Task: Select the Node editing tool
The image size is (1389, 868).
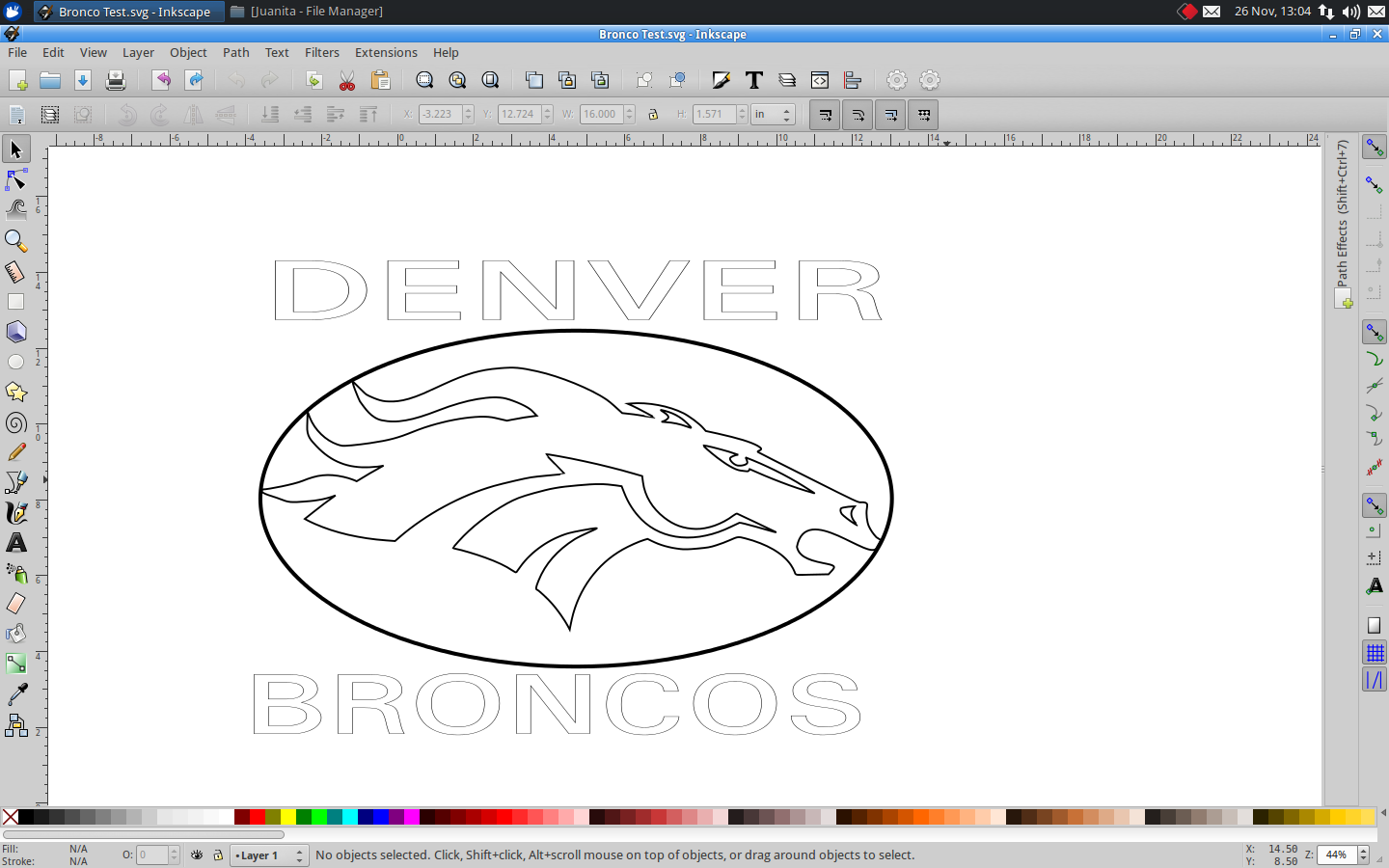Action: tap(16, 180)
